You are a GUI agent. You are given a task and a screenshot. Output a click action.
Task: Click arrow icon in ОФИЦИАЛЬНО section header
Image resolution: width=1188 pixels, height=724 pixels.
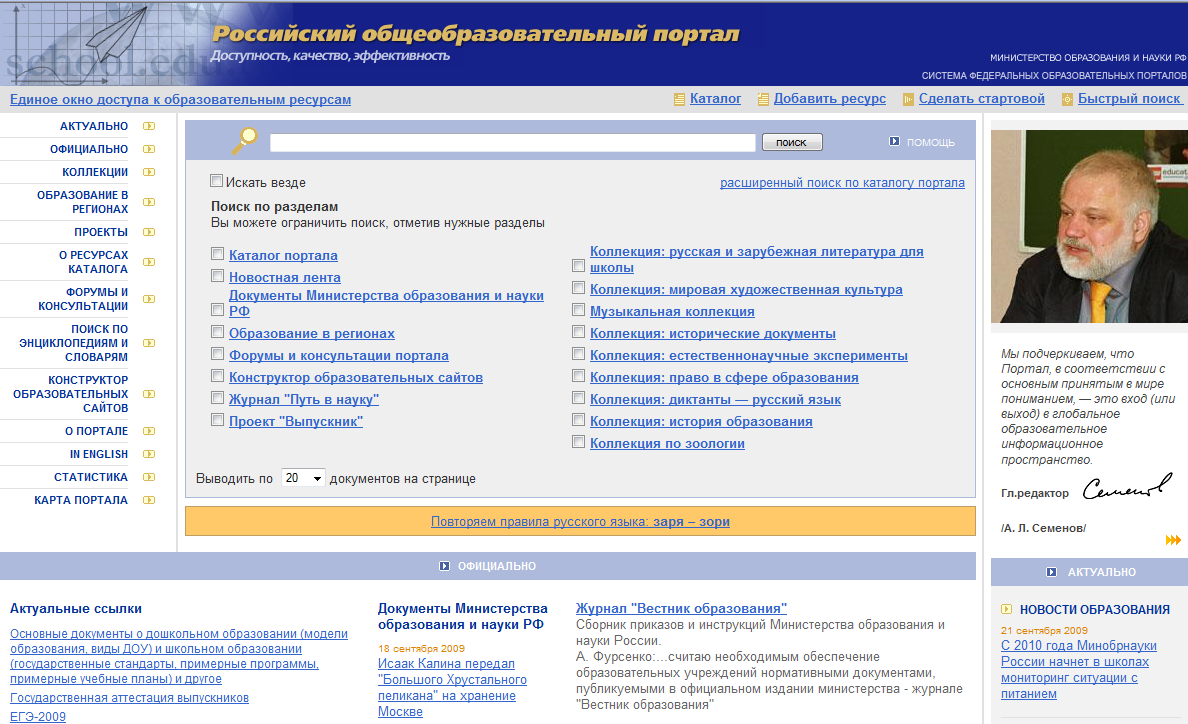[445, 566]
